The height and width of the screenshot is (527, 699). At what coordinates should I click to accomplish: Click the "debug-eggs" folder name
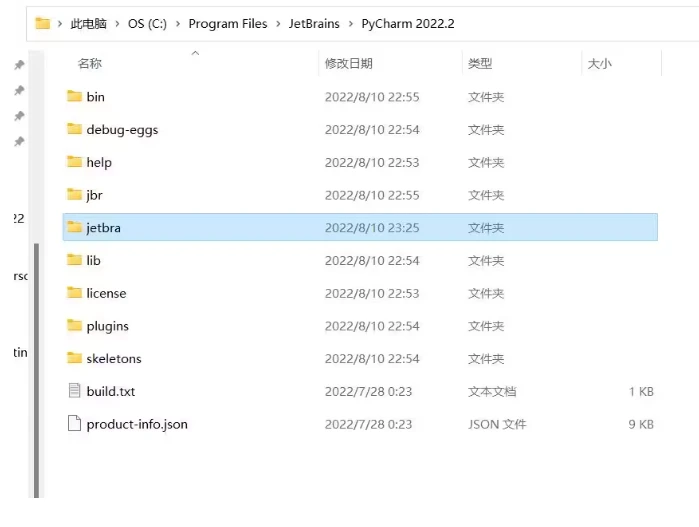point(122,130)
